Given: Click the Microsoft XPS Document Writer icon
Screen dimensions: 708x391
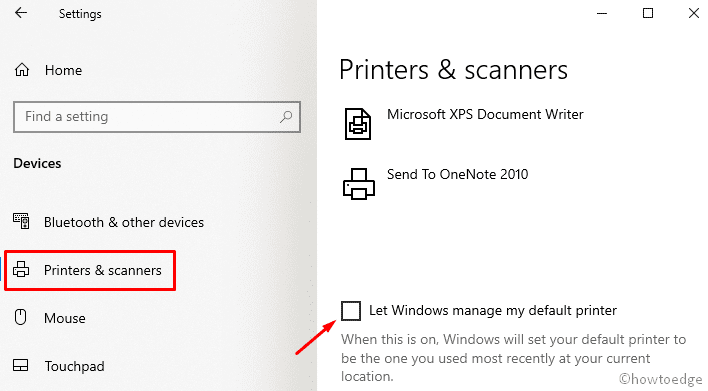Looking at the screenshot, I should tap(358, 124).
